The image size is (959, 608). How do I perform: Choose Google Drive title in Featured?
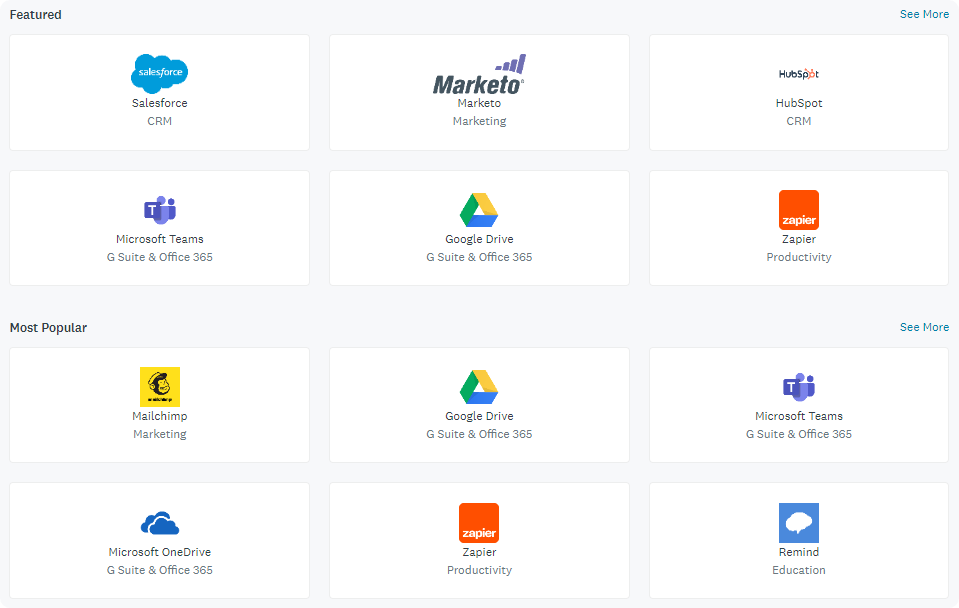tap(479, 239)
